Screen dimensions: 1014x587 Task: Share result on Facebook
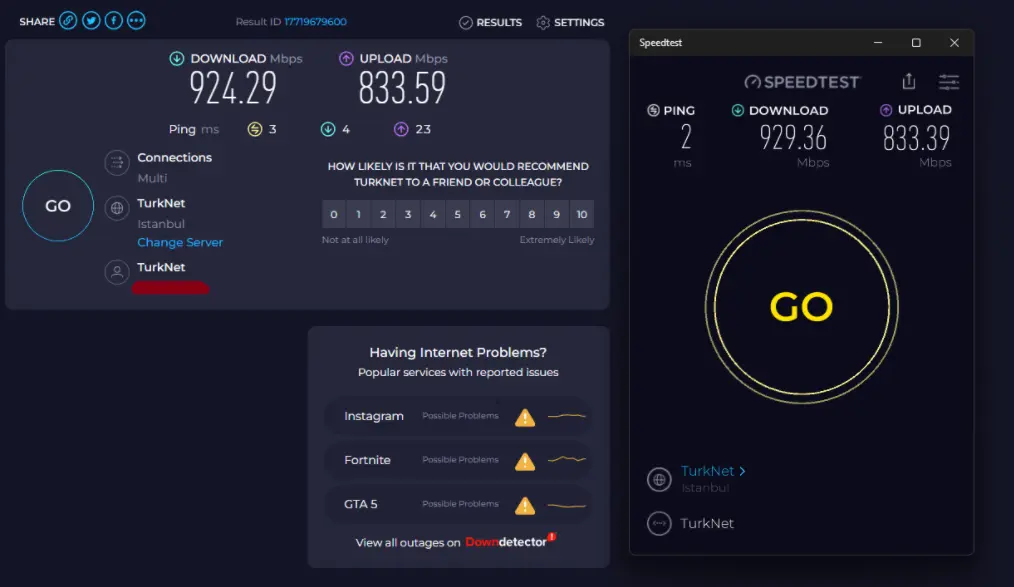tap(114, 21)
